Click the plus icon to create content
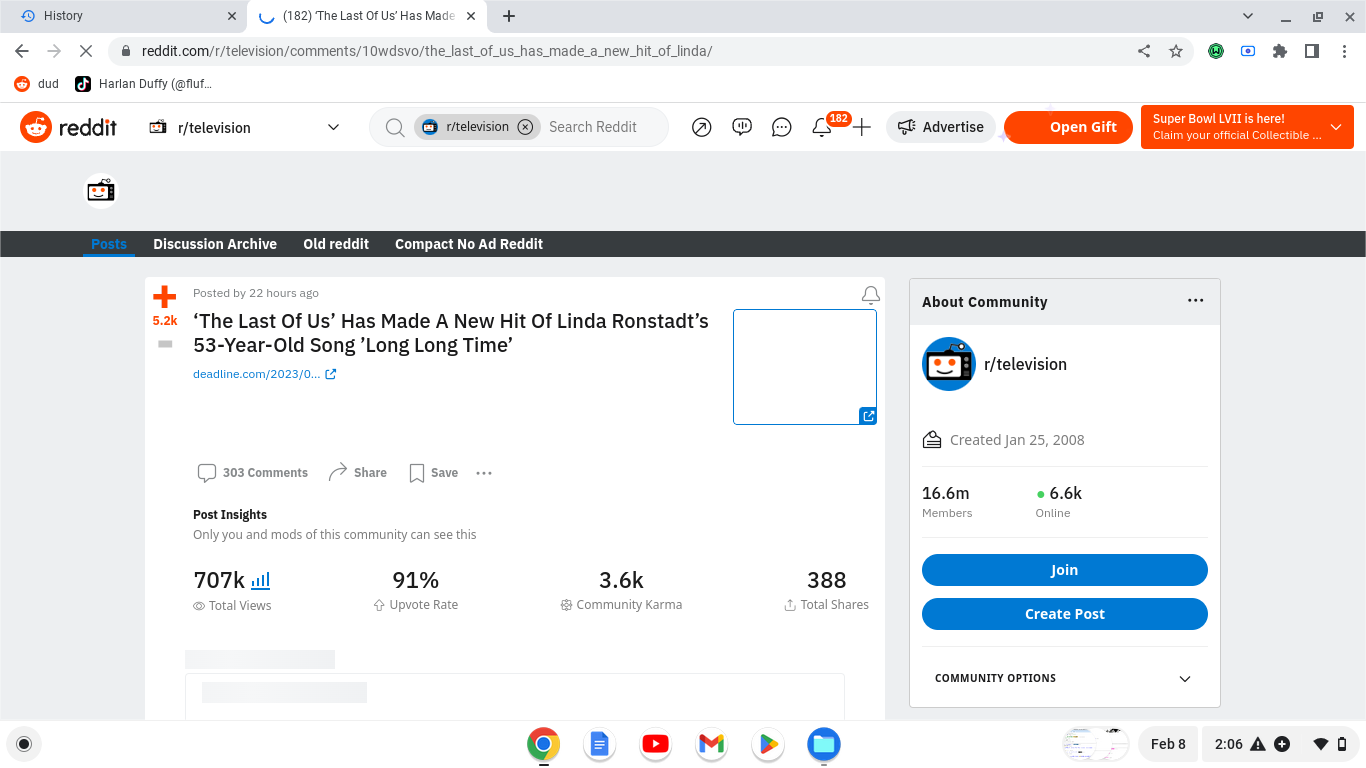 click(x=861, y=127)
